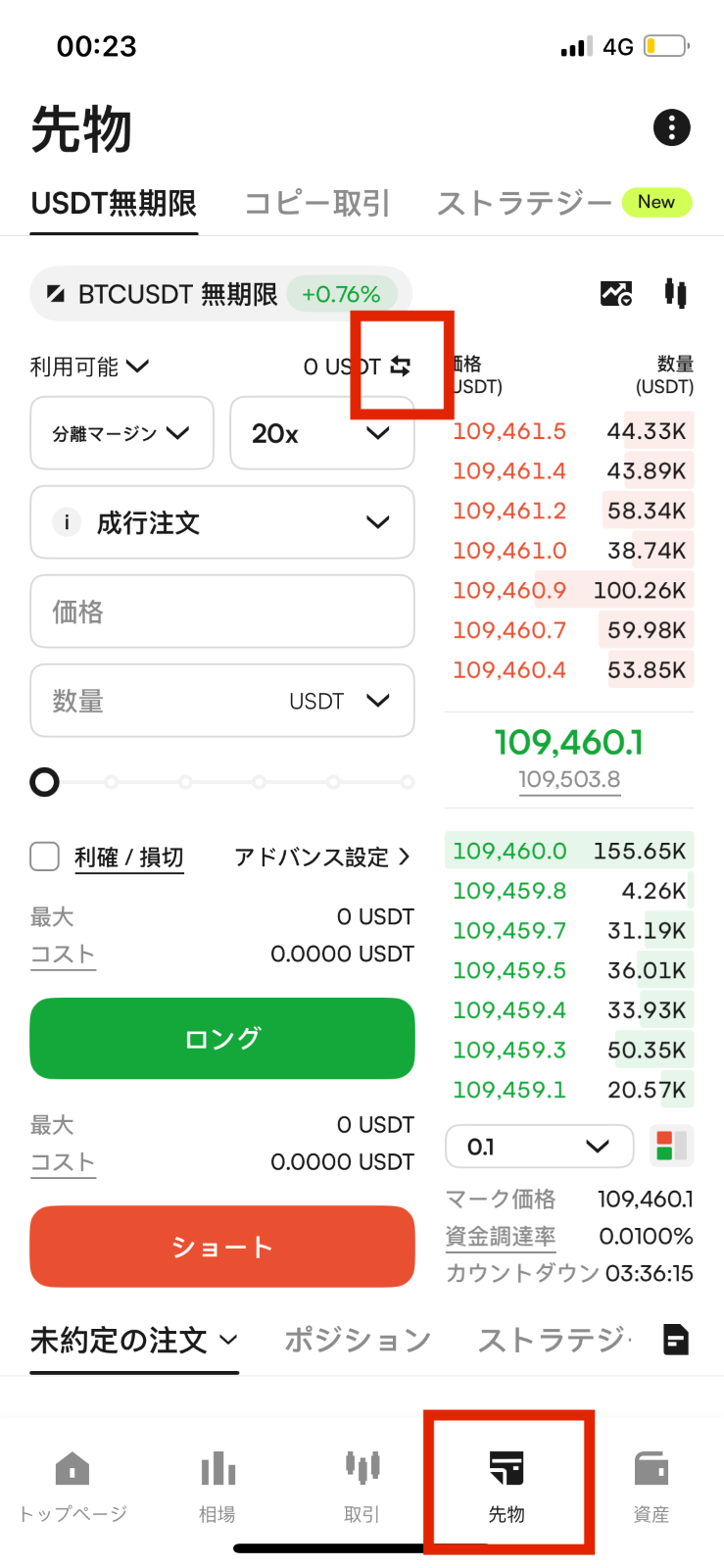This screenshot has height=1568, width=724.
Task: Expand the 成行注文 order type dropdown
Action: point(222,522)
